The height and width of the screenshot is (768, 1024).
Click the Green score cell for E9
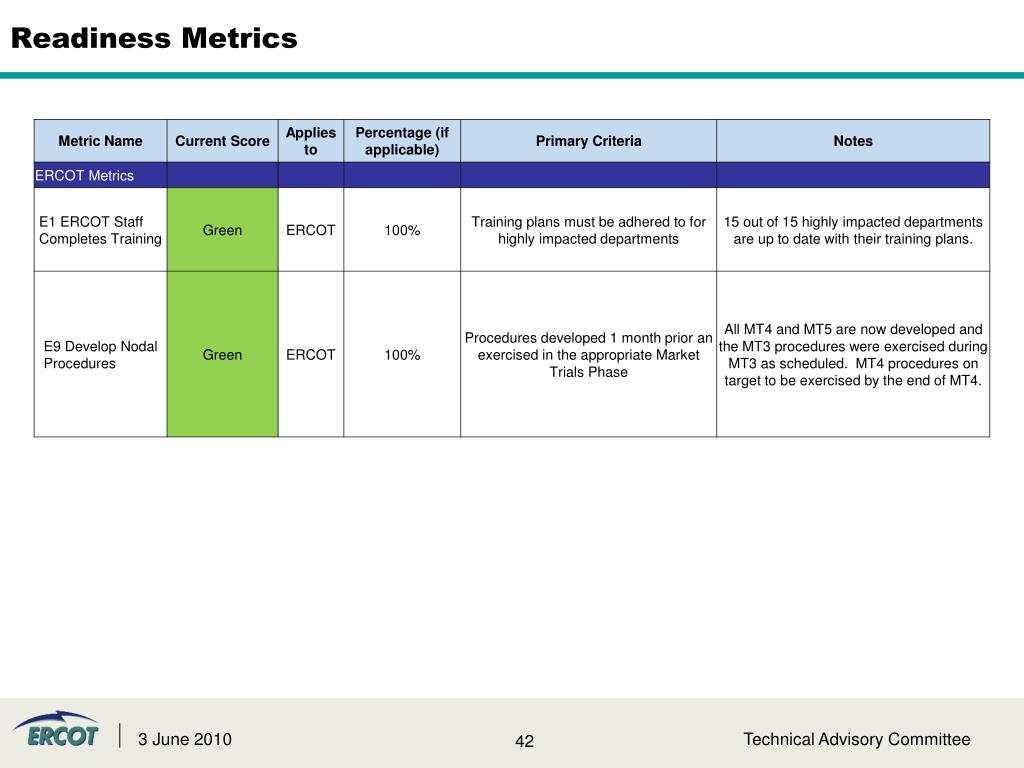222,355
